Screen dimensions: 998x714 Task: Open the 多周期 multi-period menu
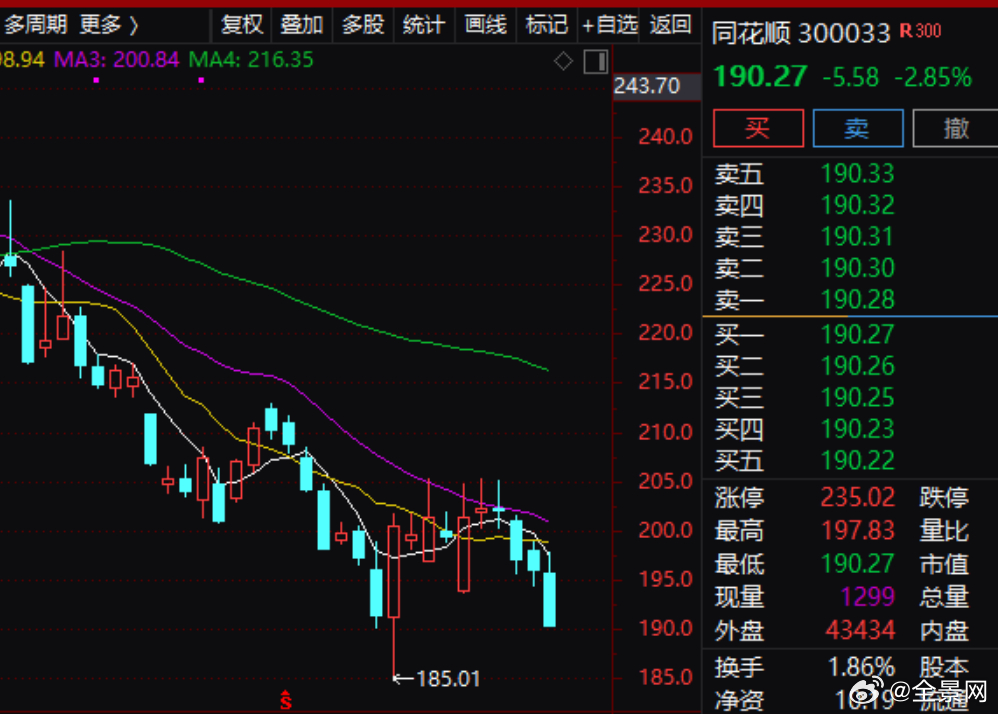(x=35, y=25)
